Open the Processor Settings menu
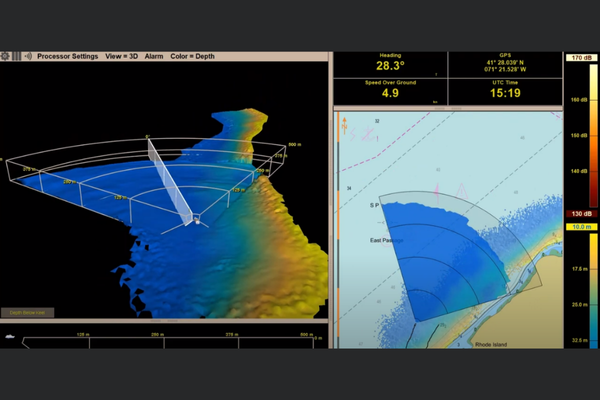 click(x=67, y=56)
